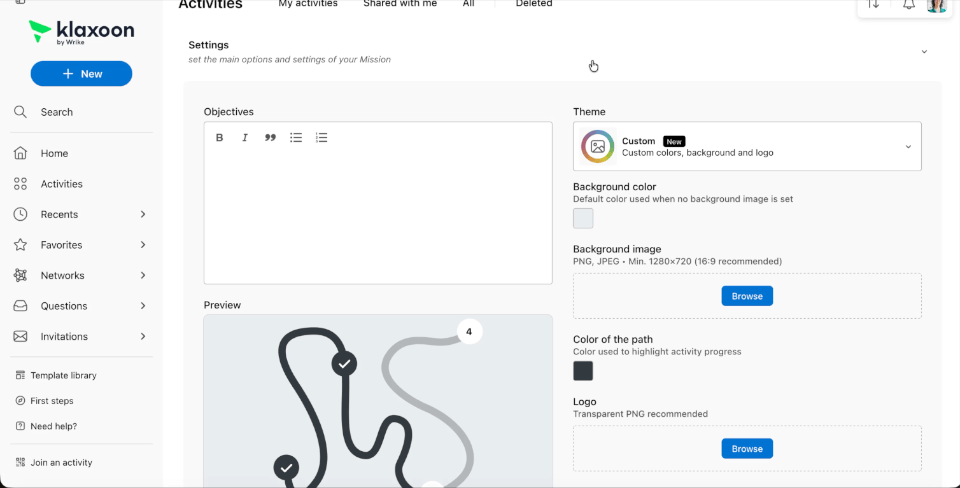Insert bulleted list in Objectives editor
Screen dimensions: 960x488
coord(296,138)
